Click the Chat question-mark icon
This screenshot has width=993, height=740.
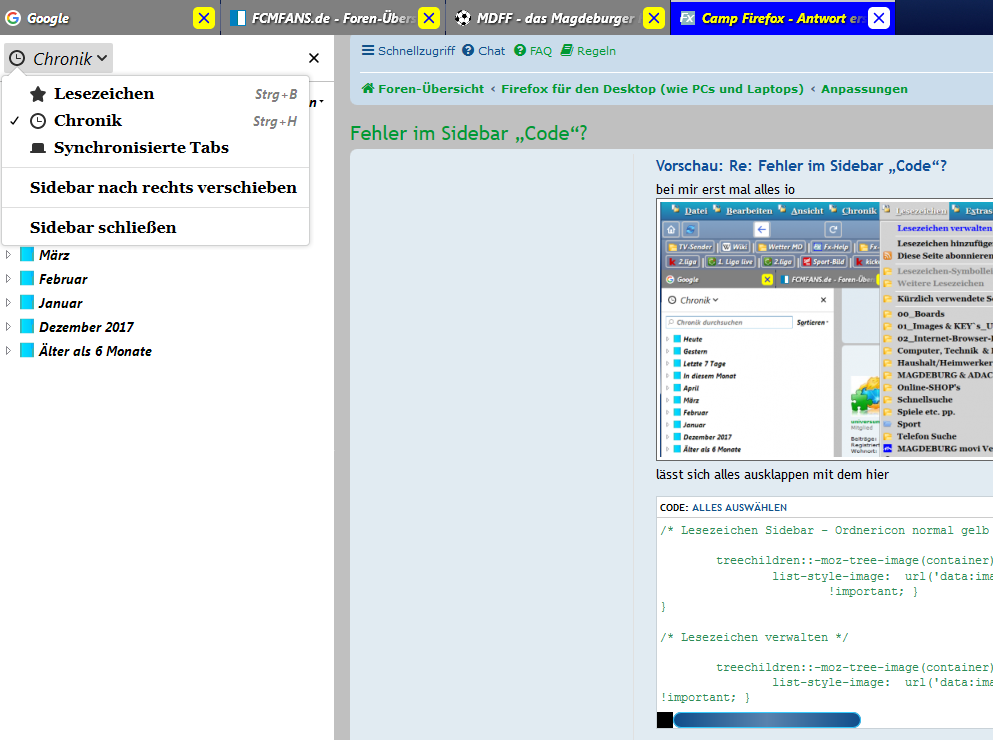click(x=468, y=50)
